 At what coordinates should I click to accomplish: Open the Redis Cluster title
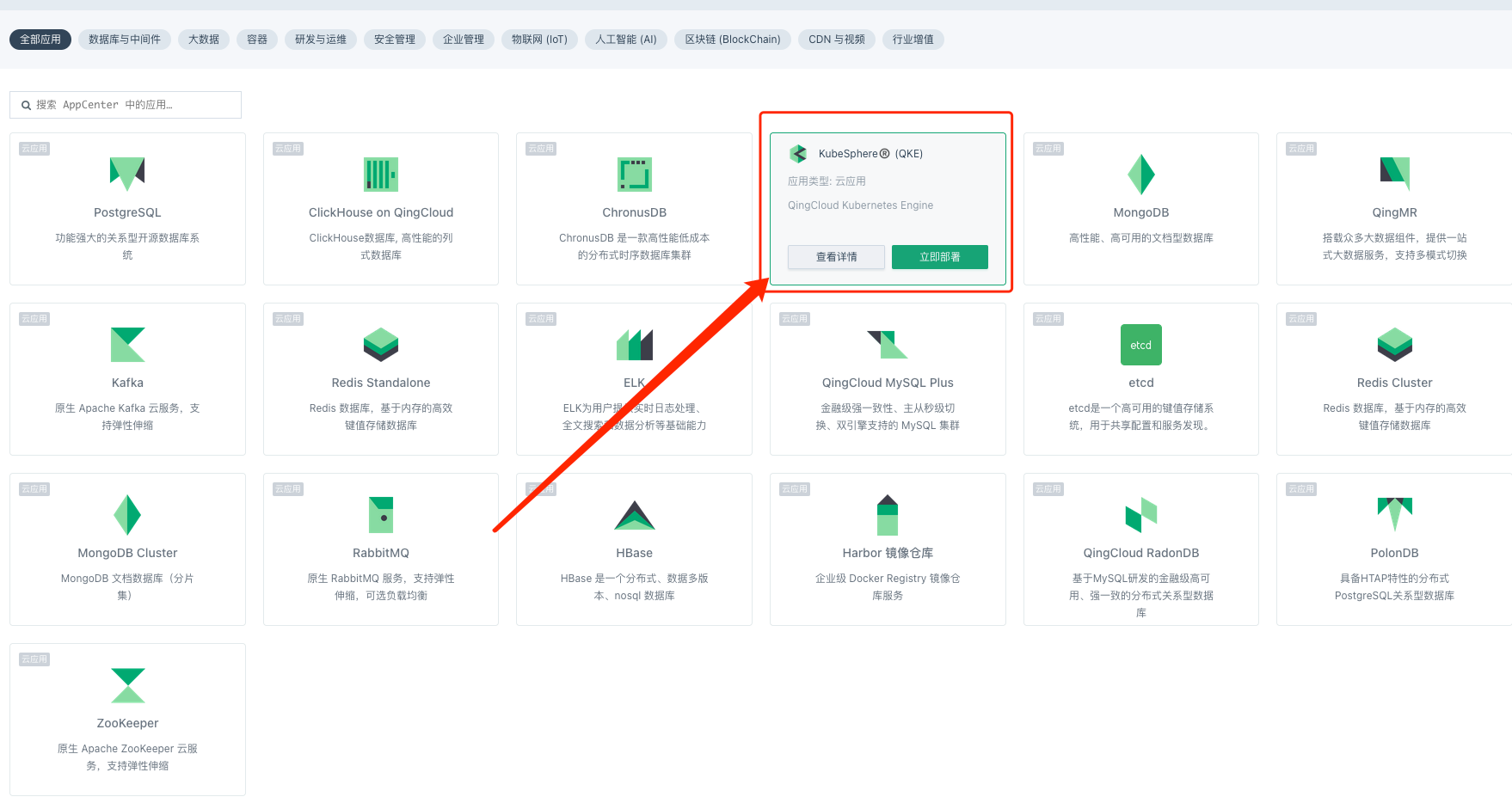pos(1395,383)
